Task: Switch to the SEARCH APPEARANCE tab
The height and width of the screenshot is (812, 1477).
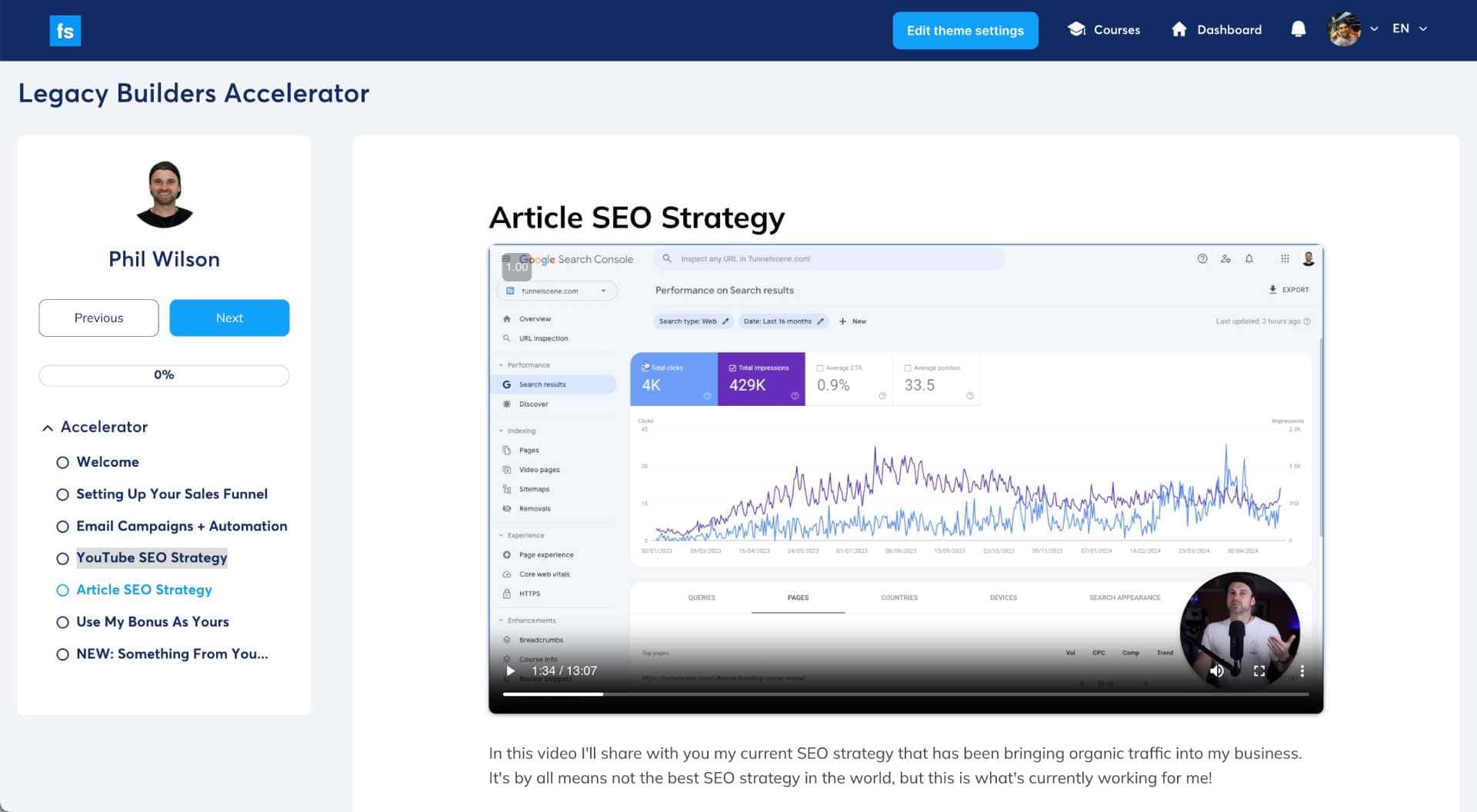Action: pos(1125,597)
